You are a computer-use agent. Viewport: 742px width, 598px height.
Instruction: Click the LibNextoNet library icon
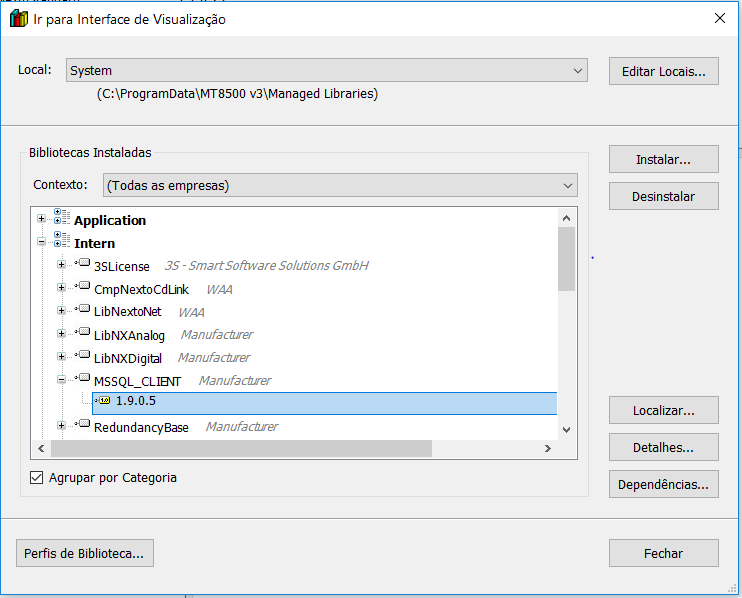(83, 311)
